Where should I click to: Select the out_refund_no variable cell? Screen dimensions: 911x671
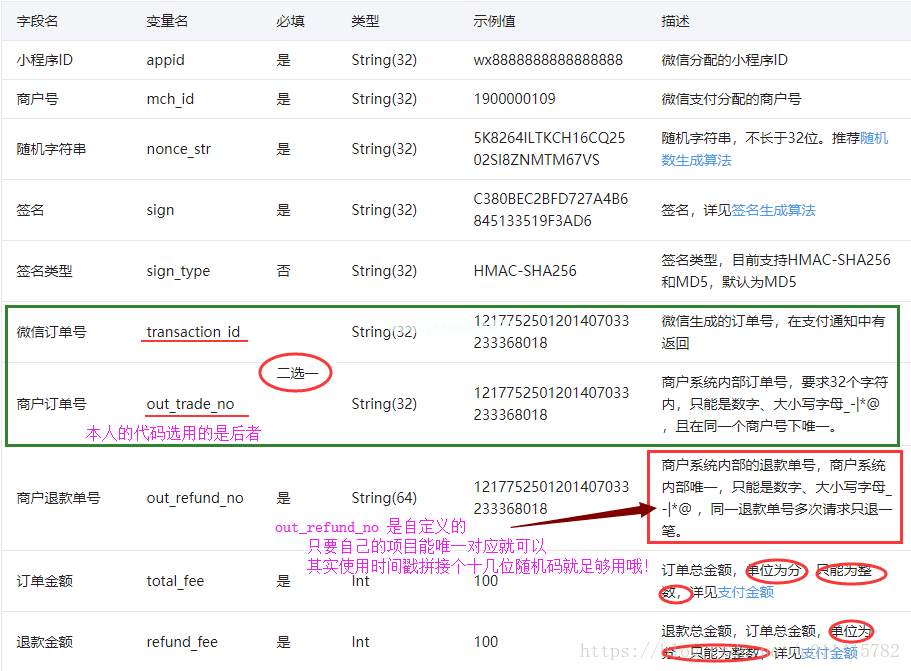click(x=194, y=497)
